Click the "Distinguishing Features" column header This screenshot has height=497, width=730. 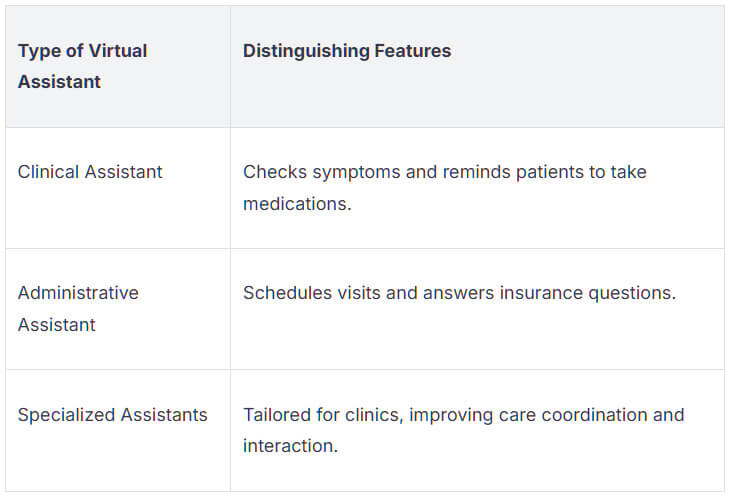pos(346,50)
